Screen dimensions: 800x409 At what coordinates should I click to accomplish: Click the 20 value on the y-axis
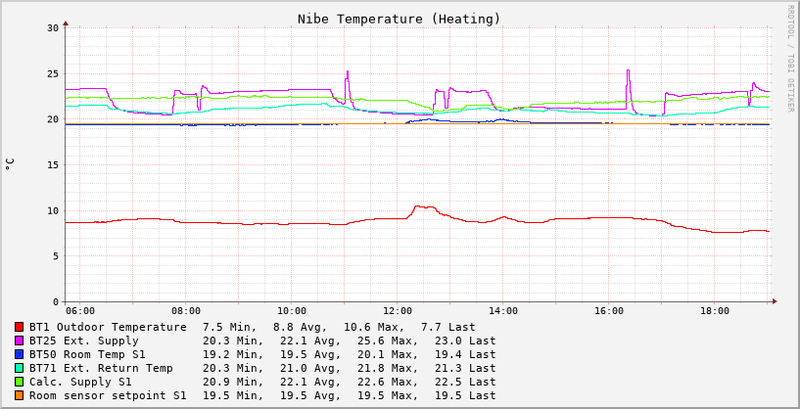point(53,119)
